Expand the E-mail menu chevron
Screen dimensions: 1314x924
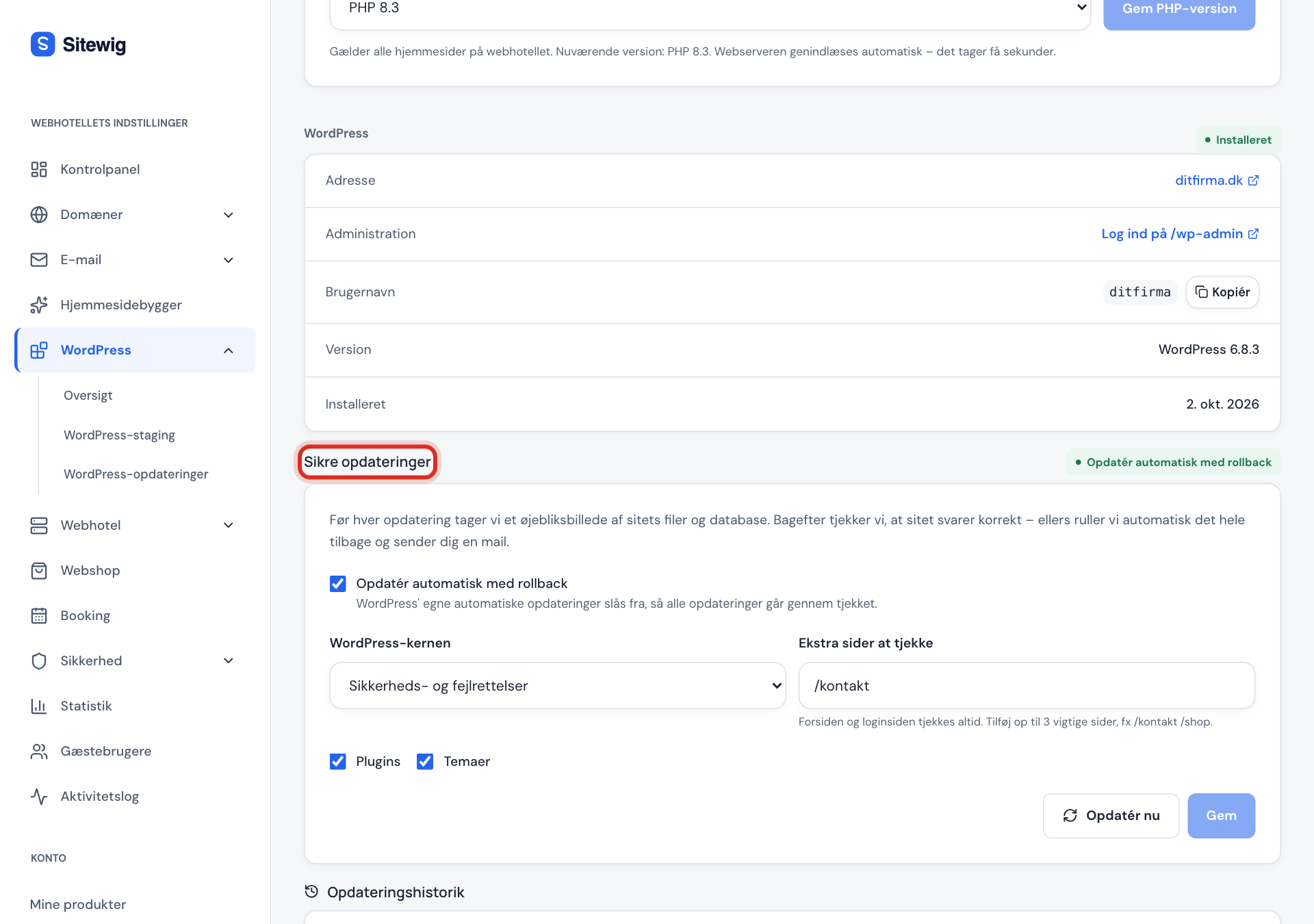(x=229, y=260)
